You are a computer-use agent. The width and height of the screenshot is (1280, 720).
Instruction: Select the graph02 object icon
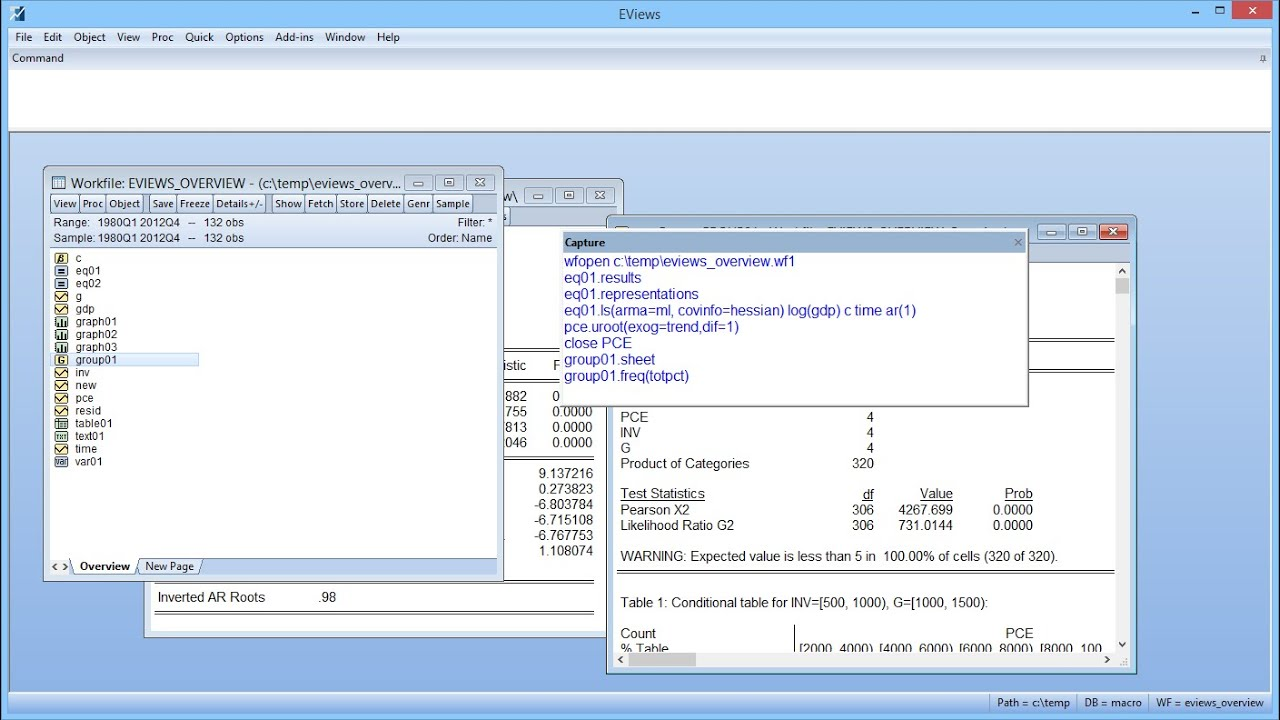click(61, 335)
